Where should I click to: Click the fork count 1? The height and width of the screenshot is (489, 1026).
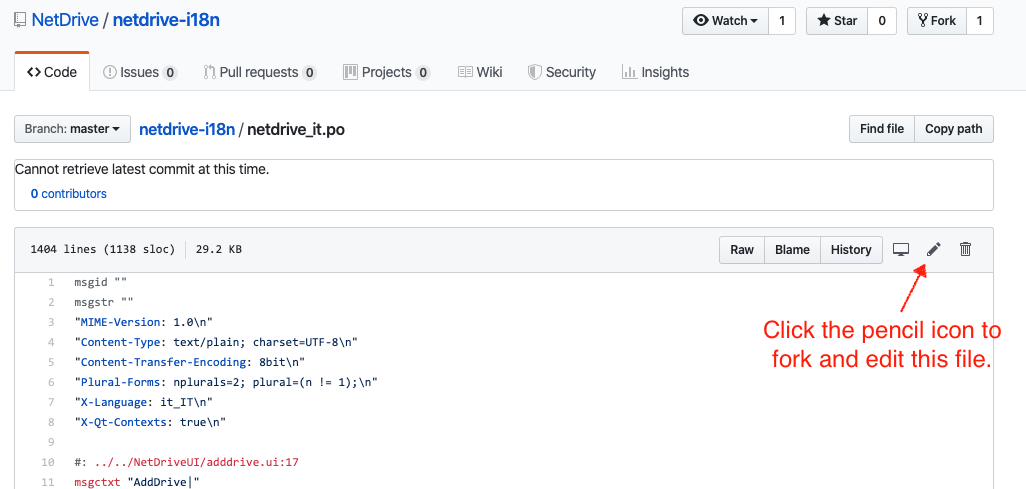point(980,21)
